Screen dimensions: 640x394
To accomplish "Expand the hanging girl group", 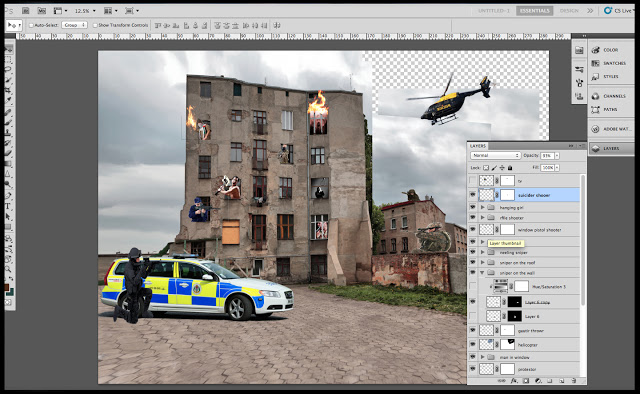I will (x=482, y=207).
